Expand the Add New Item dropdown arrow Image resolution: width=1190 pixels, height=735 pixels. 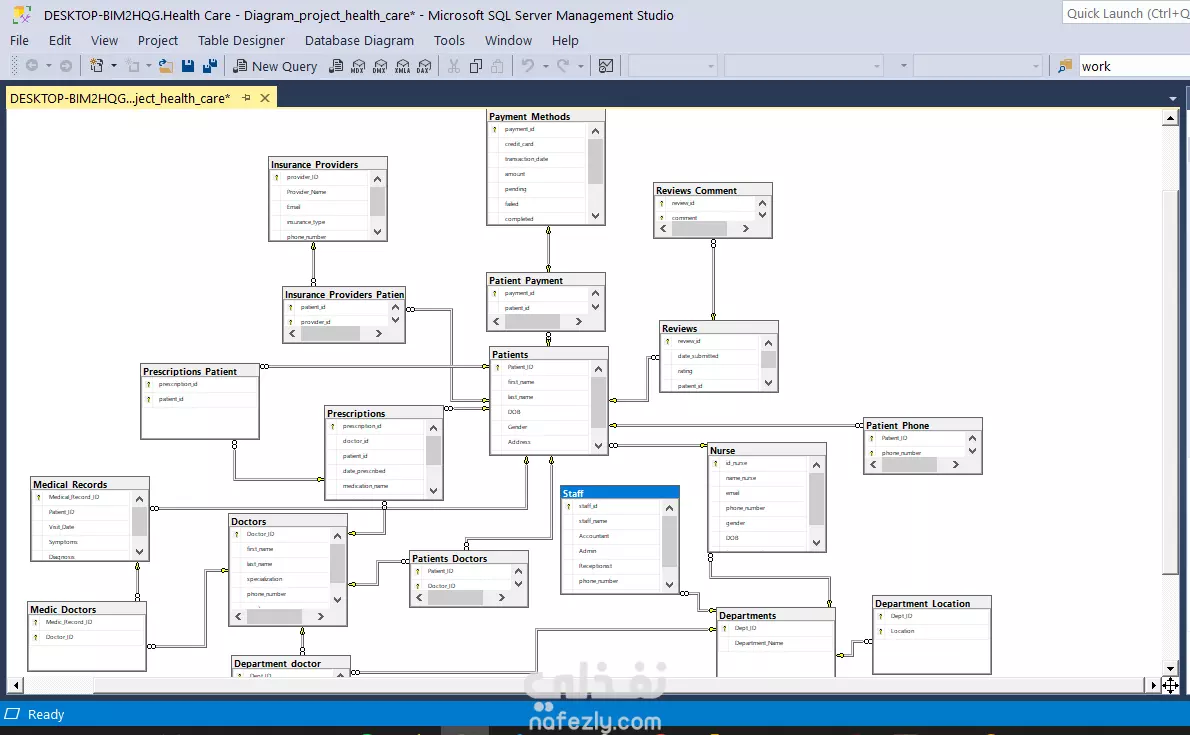(x=149, y=66)
